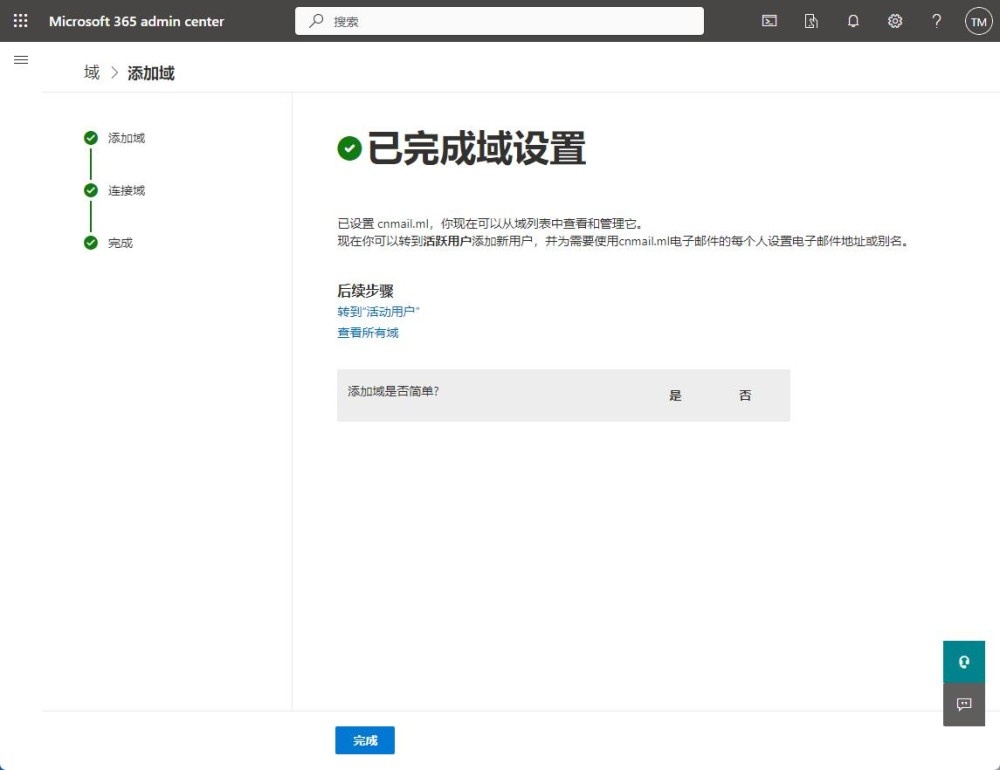Image resolution: width=1000 pixels, height=770 pixels.
Task: Answer 是 to the survey question
Action: point(675,396)
